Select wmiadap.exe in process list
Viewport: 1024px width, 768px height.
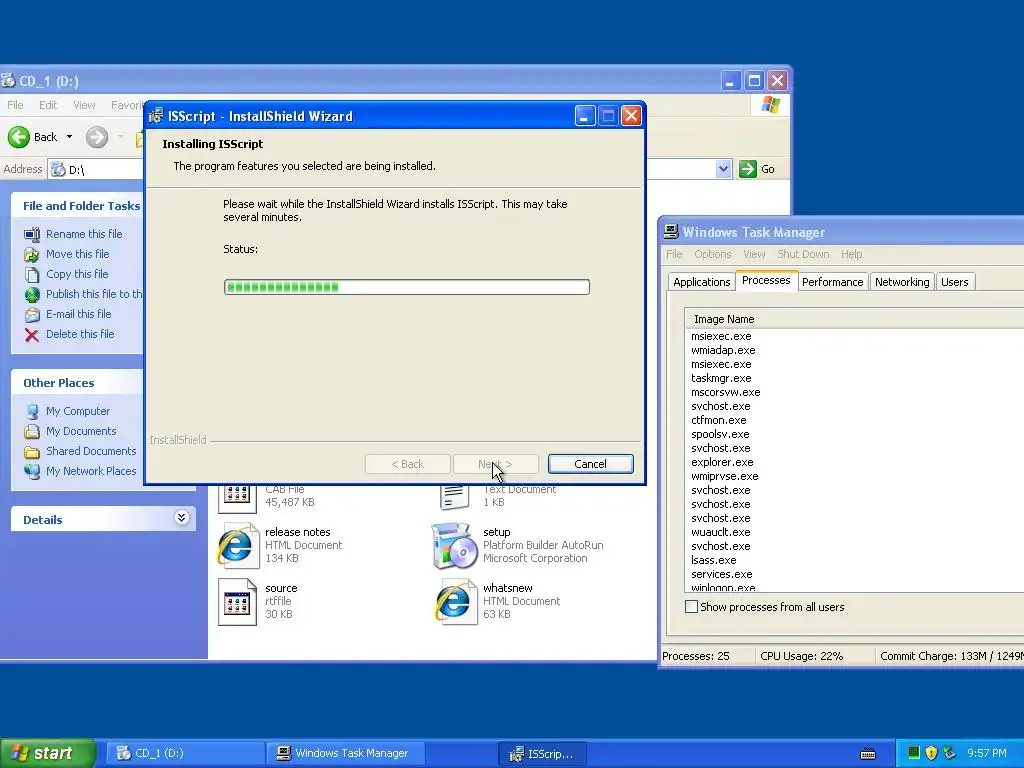coord(723,350)
